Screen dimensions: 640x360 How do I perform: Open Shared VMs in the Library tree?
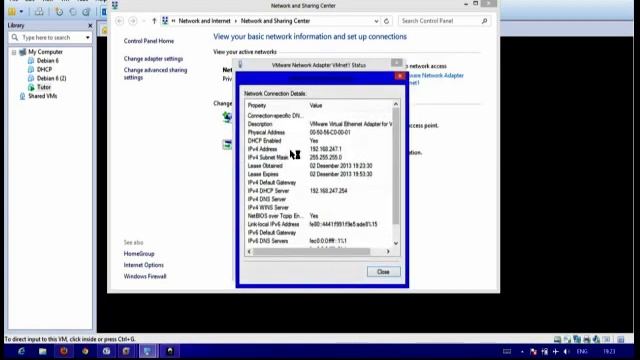[x=42, y=96]
